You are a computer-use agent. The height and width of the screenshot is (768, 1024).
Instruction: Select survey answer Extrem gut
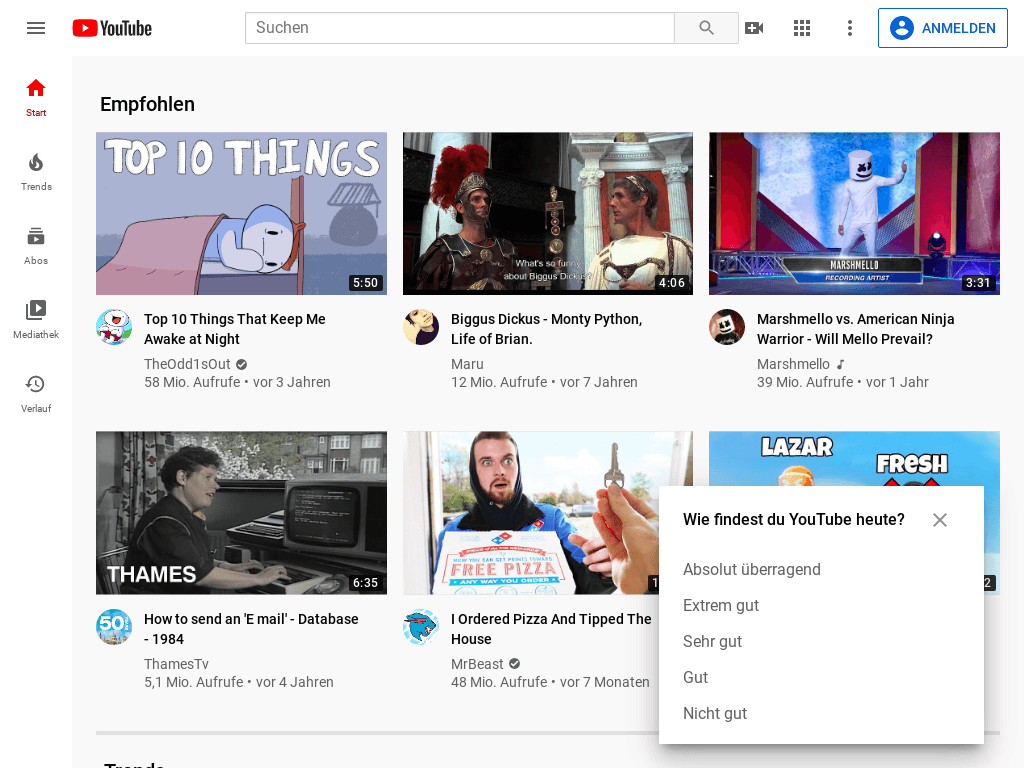[x=721, y=605]
